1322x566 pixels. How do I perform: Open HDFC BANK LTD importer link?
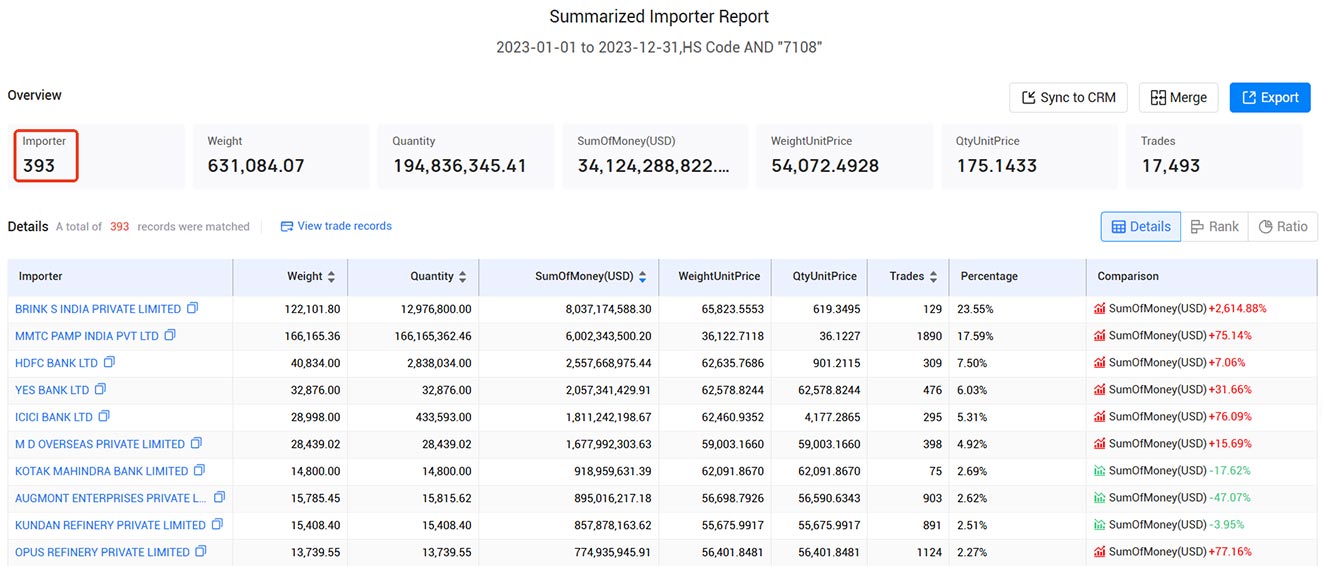[x=57, y=363]
